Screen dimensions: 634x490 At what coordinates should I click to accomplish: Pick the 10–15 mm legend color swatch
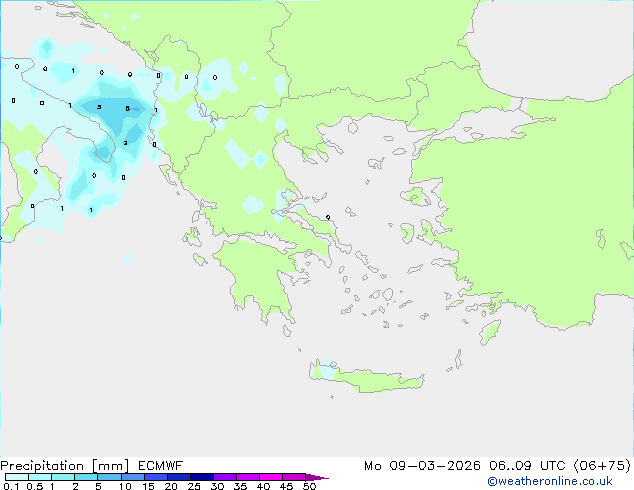click(x=132, y=477)
